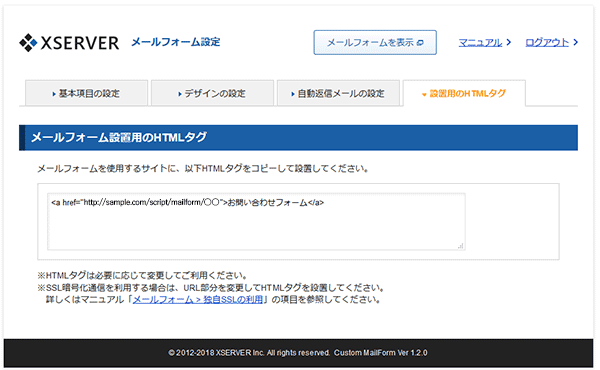The image size is (600, 370).
Task: Click the external-window icon in メールフォームを表示
Action: 420,42
